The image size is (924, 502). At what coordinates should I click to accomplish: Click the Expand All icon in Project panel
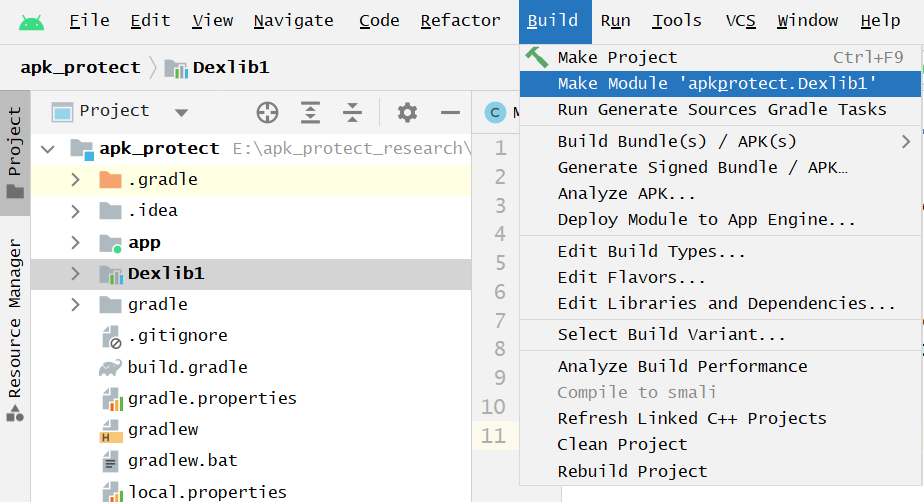[x=311, y=112]
